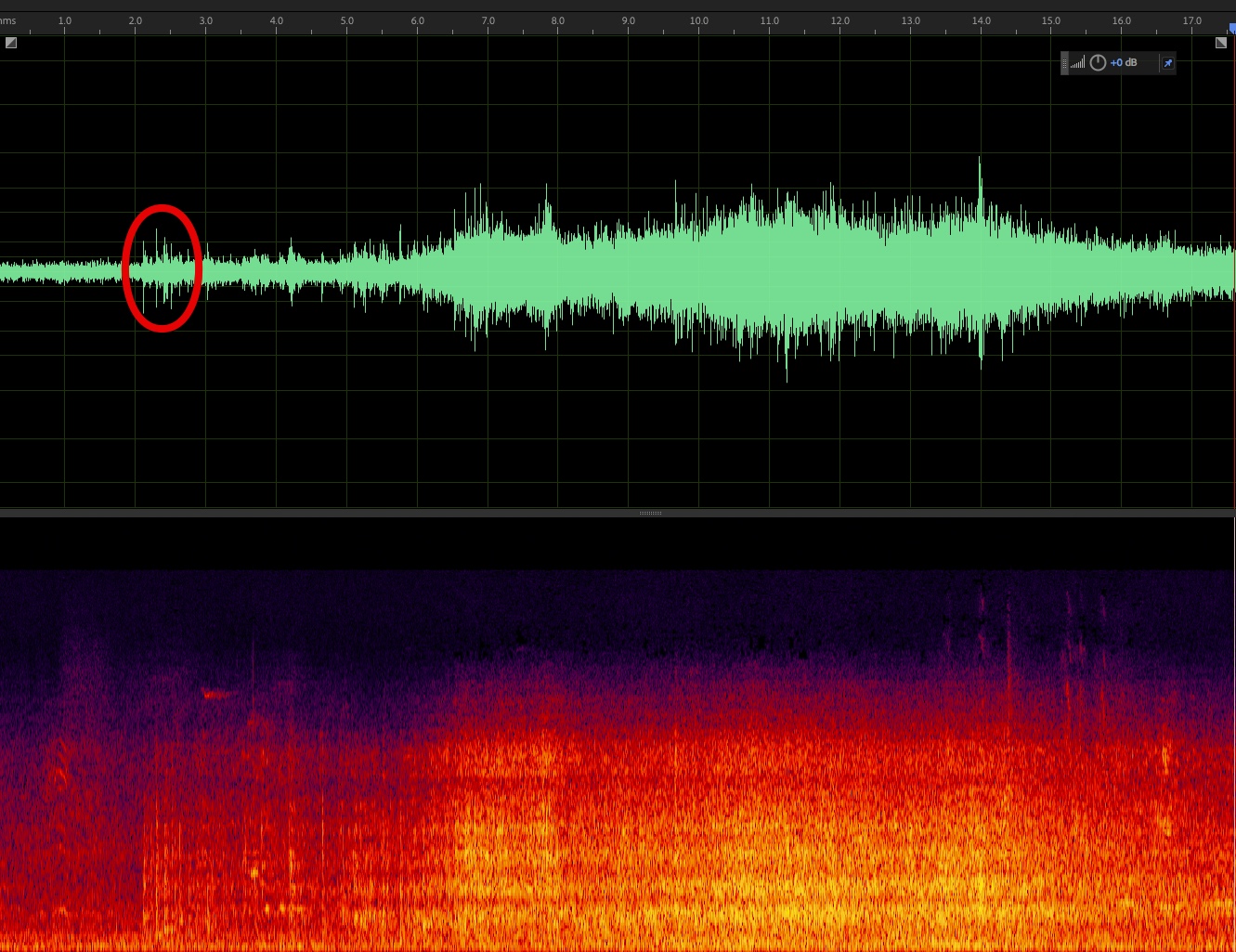1236x952 pixels.
Task: Click the fade-out handle at waveform's top-right
Action: point(1221,43)
